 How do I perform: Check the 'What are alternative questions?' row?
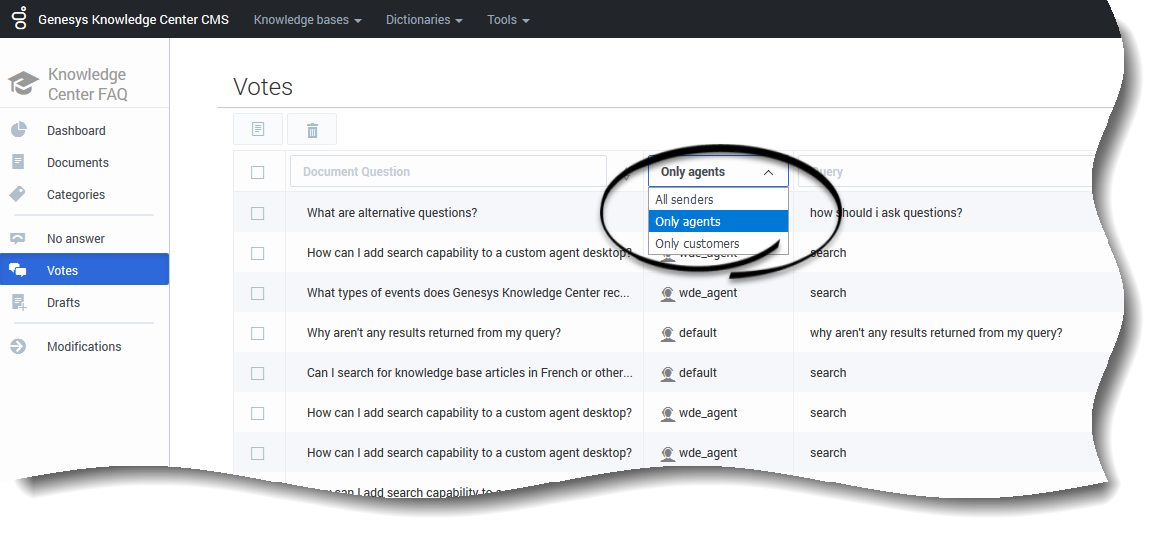click(x=258, y=213)
